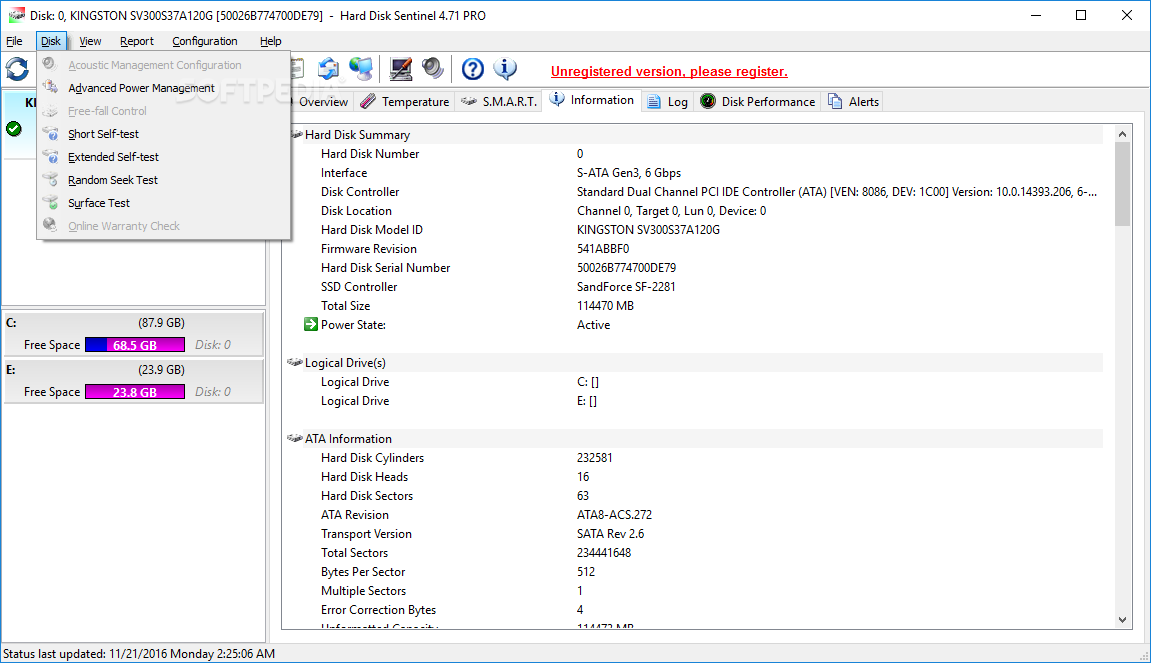Select the Information tab
Screen dimensions: 1151x663
tap(592, 100)
